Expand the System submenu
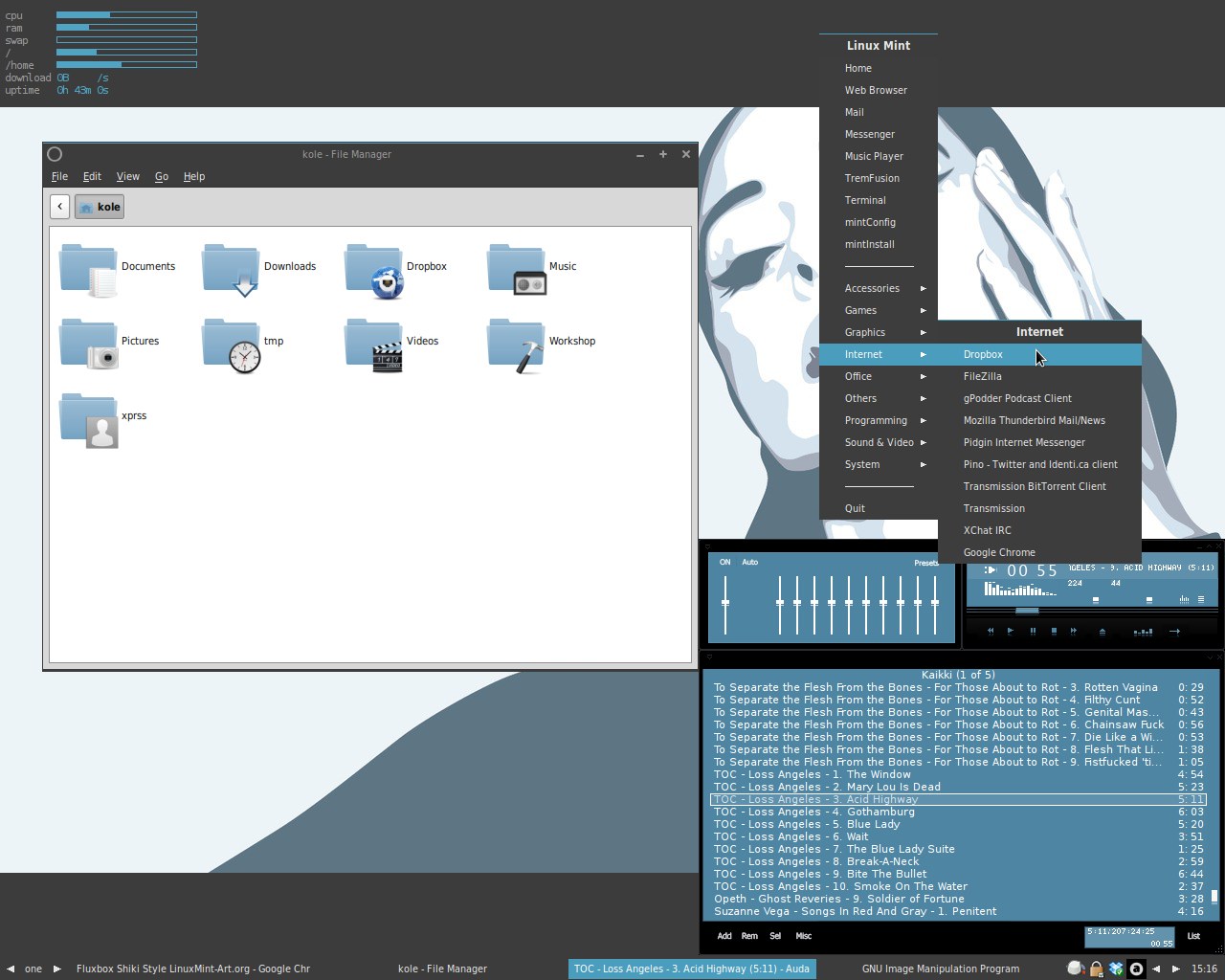 [x=879, y=464]
